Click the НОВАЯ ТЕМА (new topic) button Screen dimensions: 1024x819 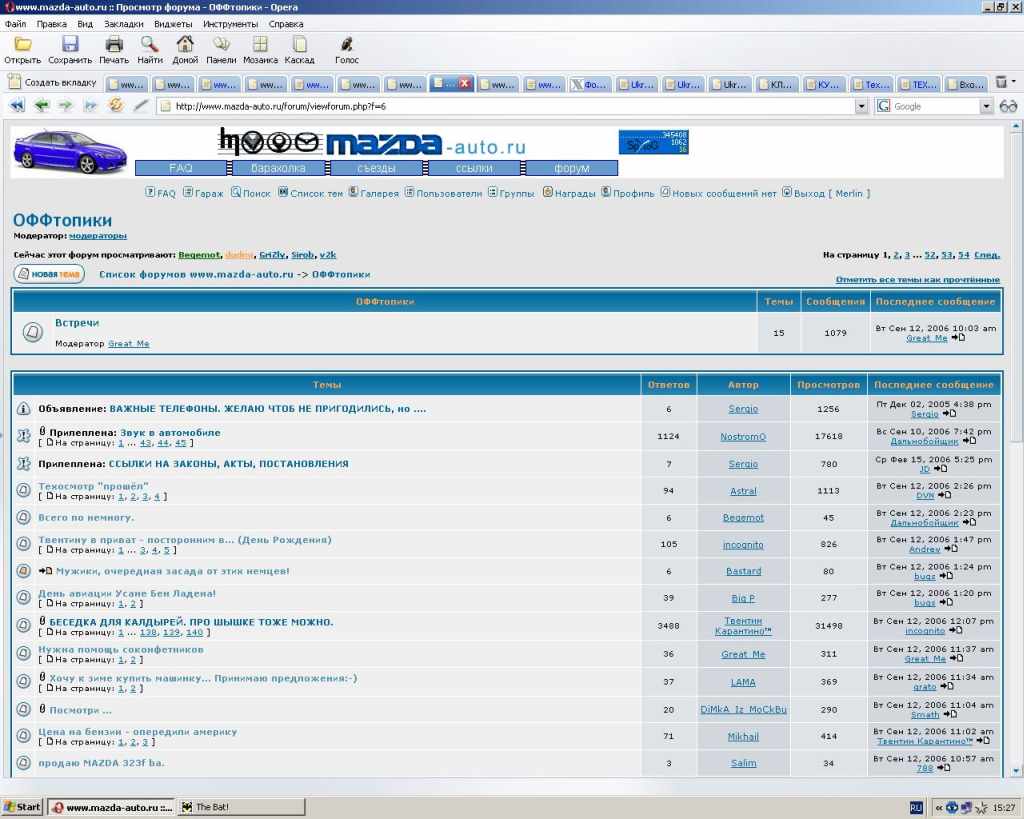49,274
